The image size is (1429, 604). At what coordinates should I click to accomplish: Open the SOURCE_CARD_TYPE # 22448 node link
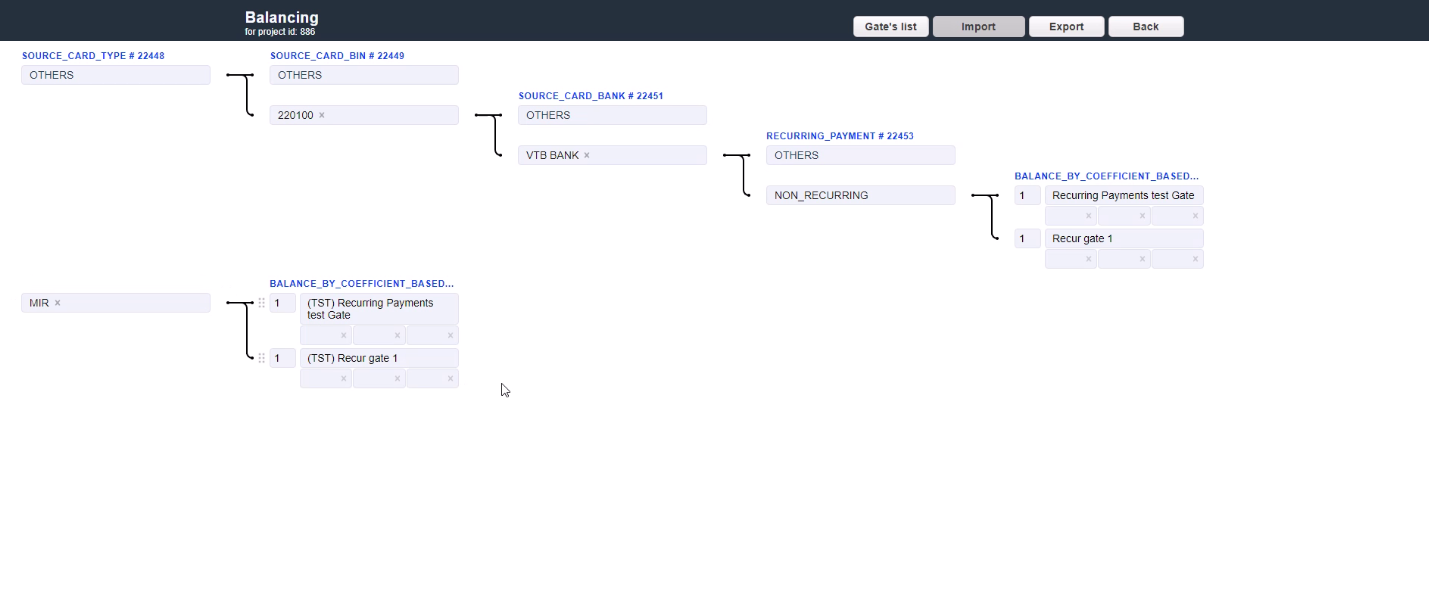tap(93, 56)
